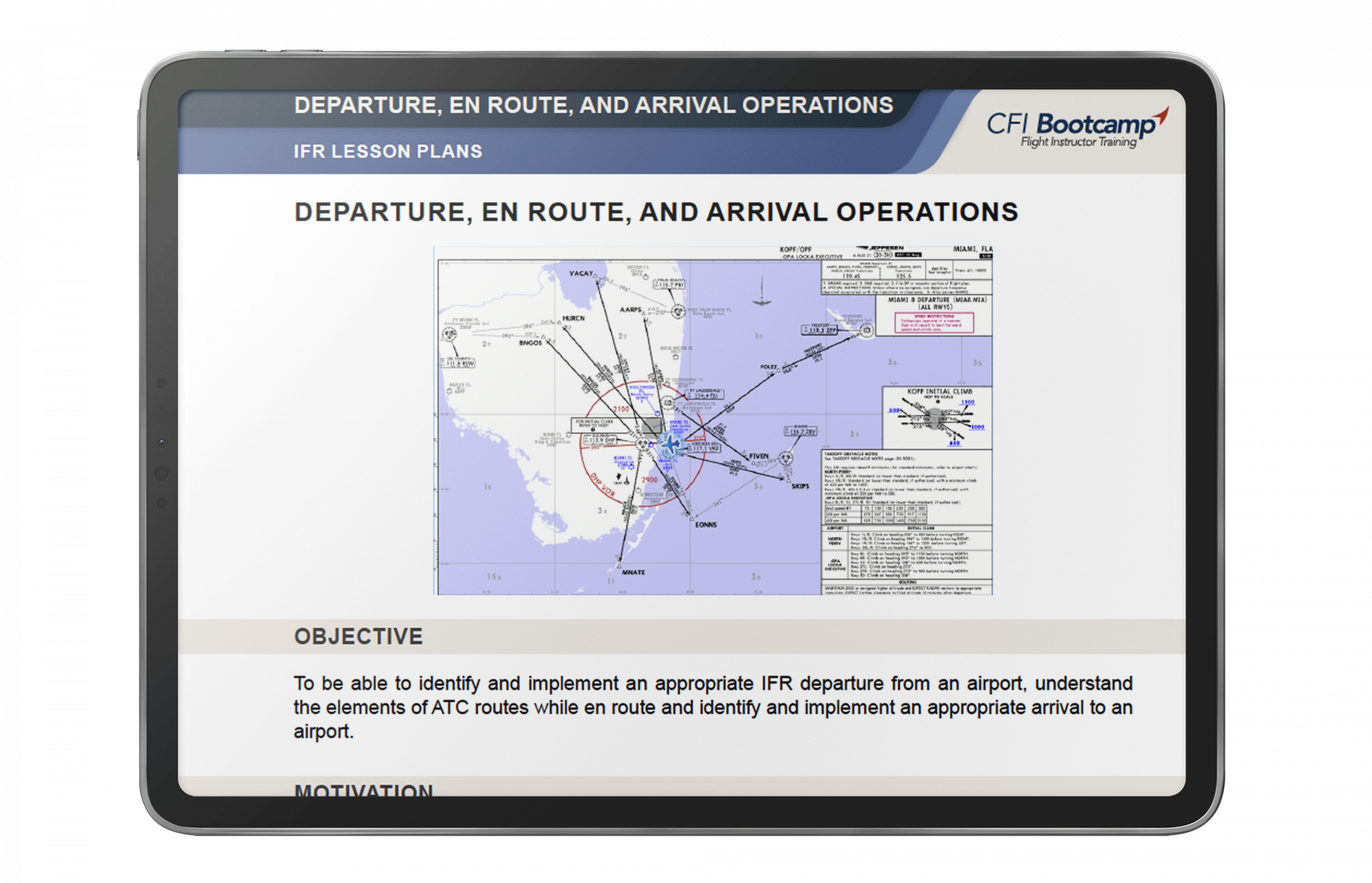This screenshot has height=883, width=1372.
Task: Click the Dolphin 113.9 DHP frequency box
Action: [x=599, y=440]
